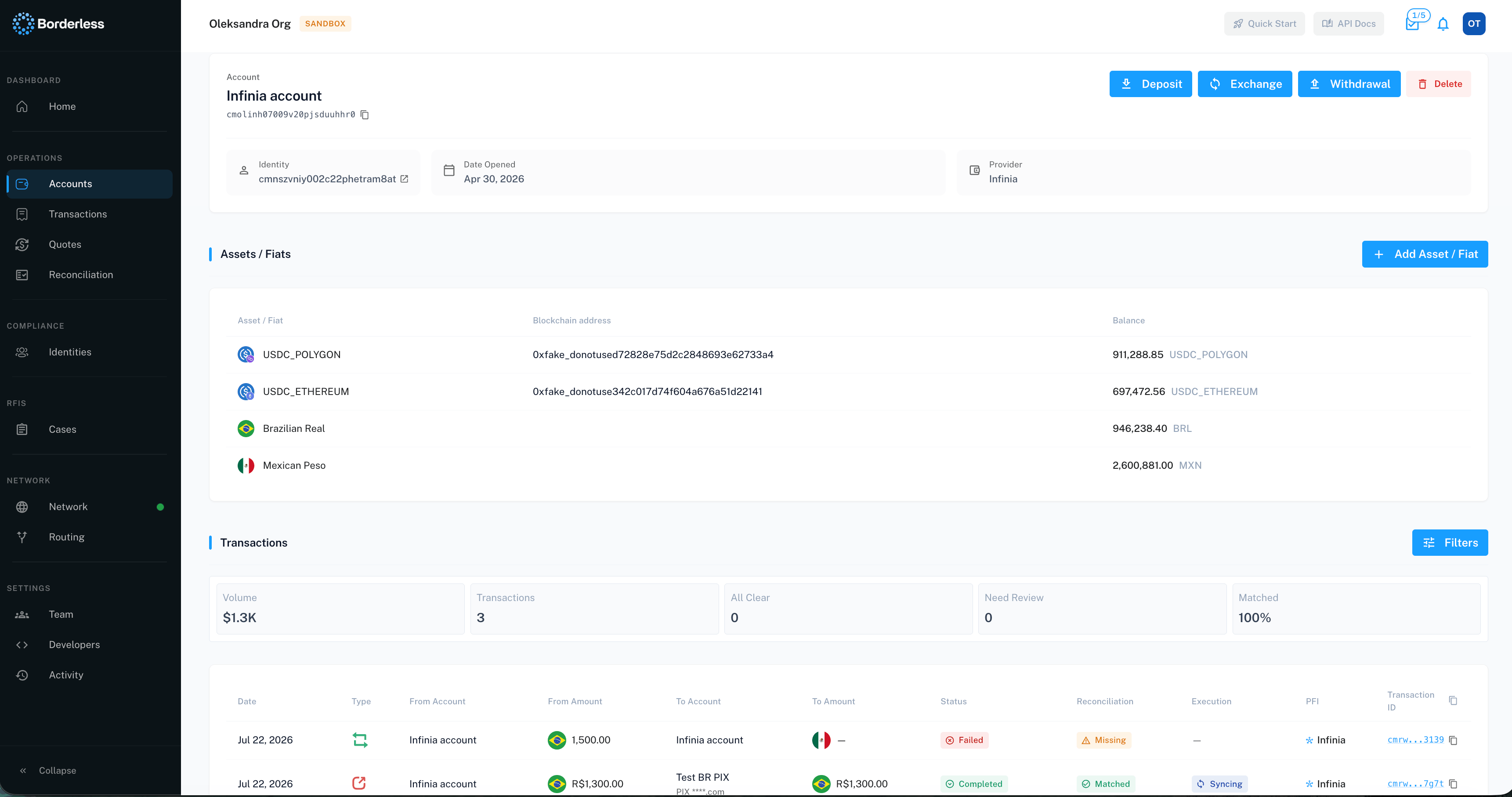Select USDC_ETHEREUM blockchain address text
The width and height of the screenshot is (1512, 797).
pos(647,391)
